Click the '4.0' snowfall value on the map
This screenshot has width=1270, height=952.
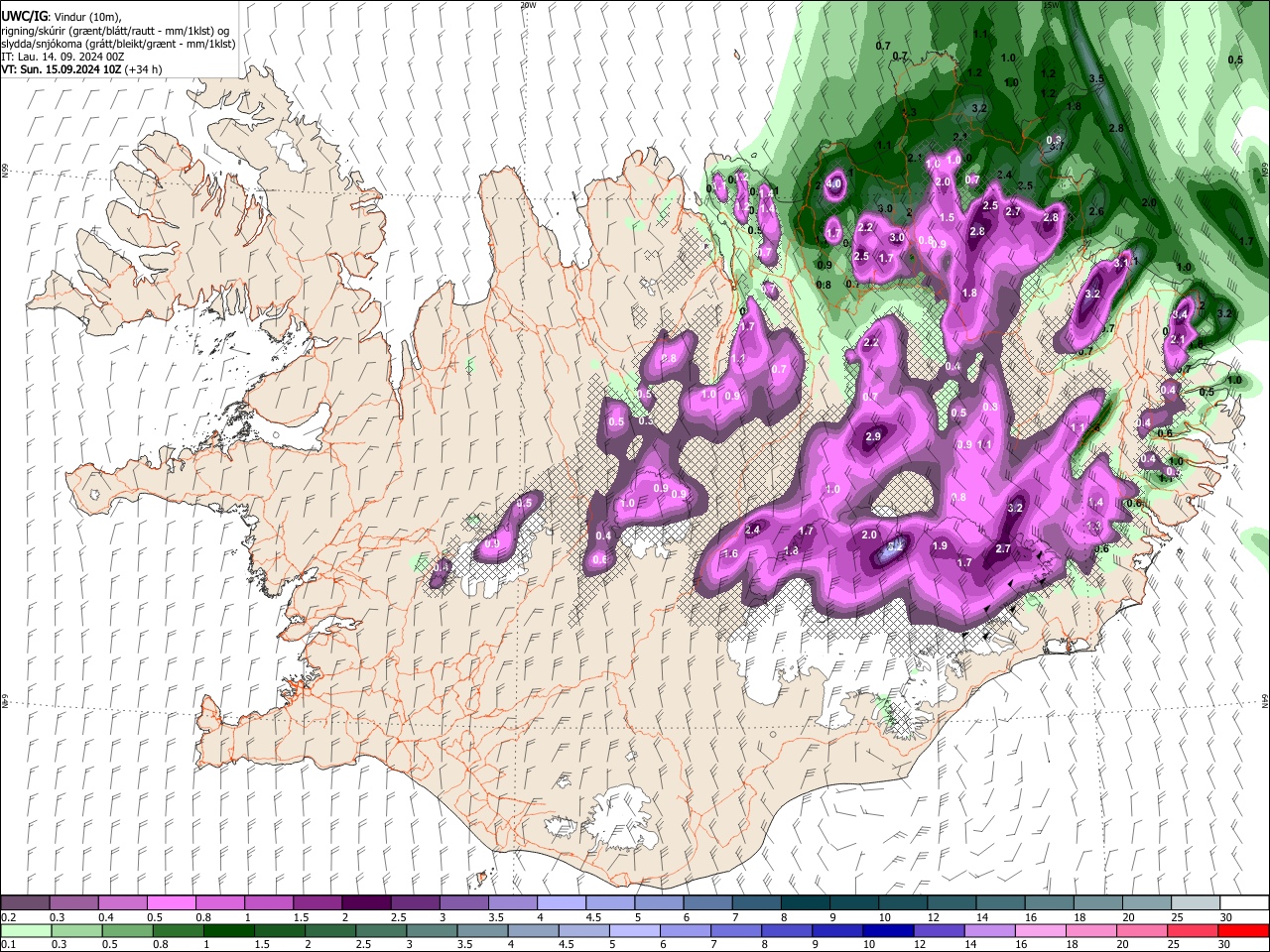833,183
